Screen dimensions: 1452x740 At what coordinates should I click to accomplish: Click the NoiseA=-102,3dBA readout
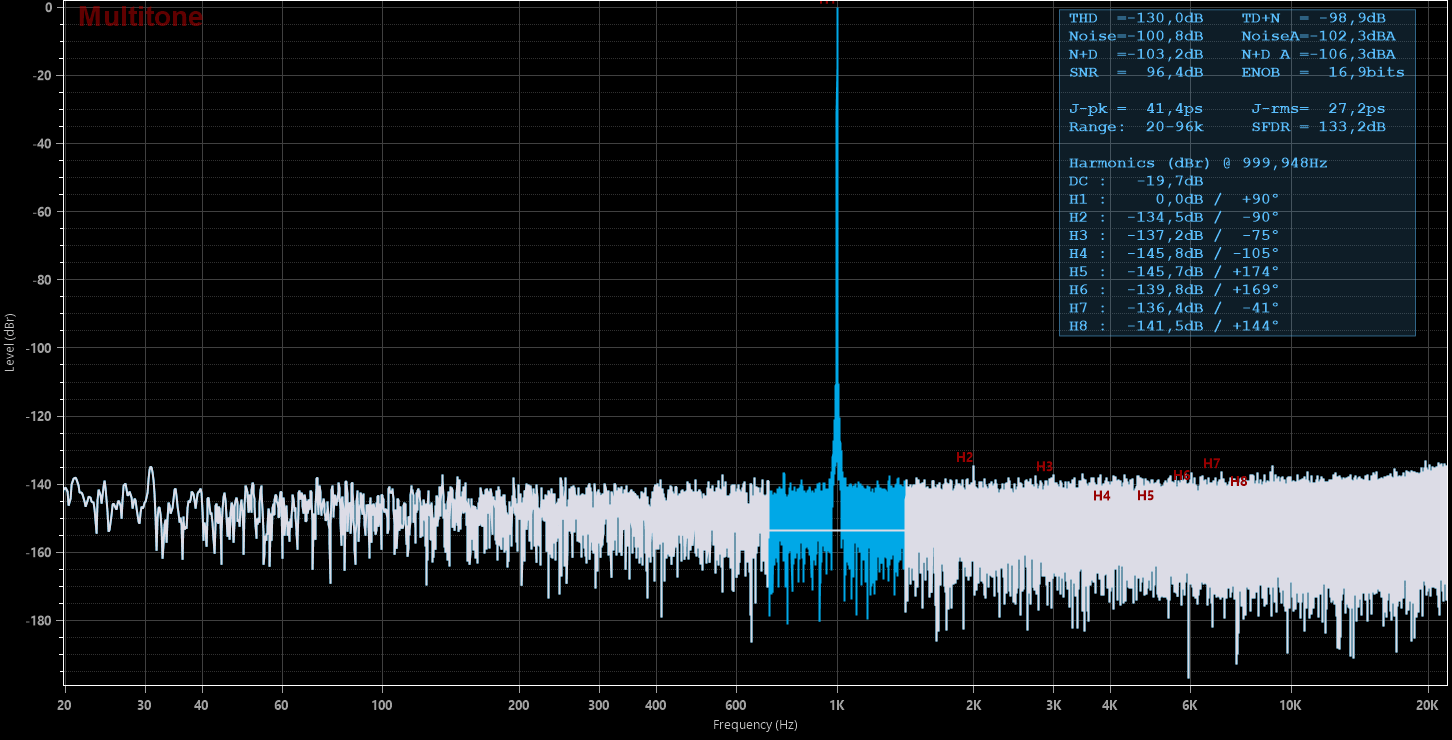(1318, 37)
